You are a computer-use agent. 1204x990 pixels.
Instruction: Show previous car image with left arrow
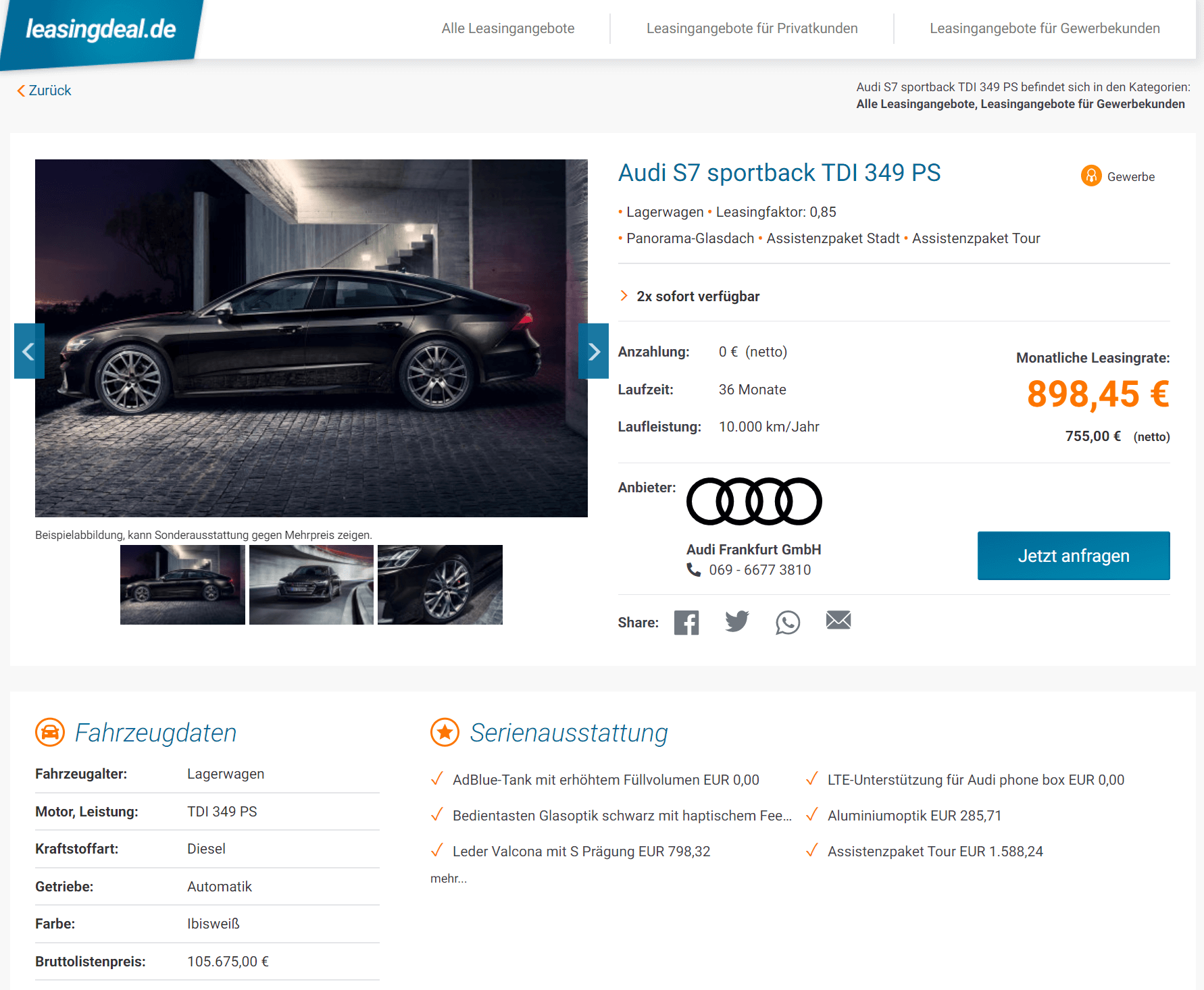29,351
